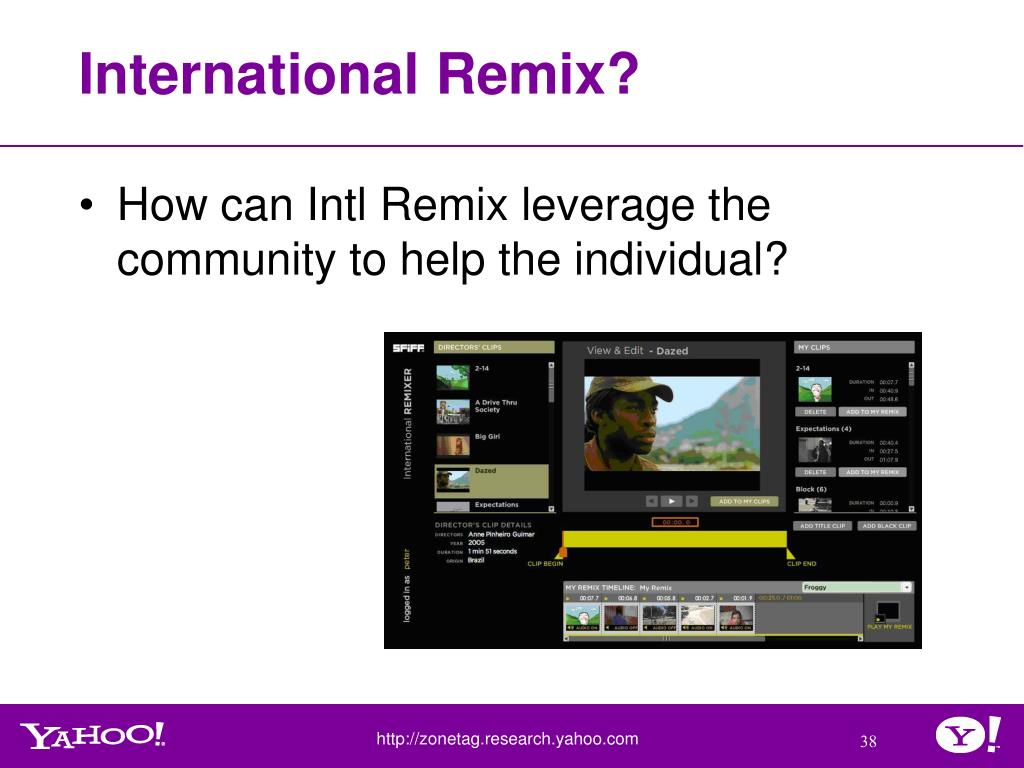Click the slide number 38

click(868, 741)
